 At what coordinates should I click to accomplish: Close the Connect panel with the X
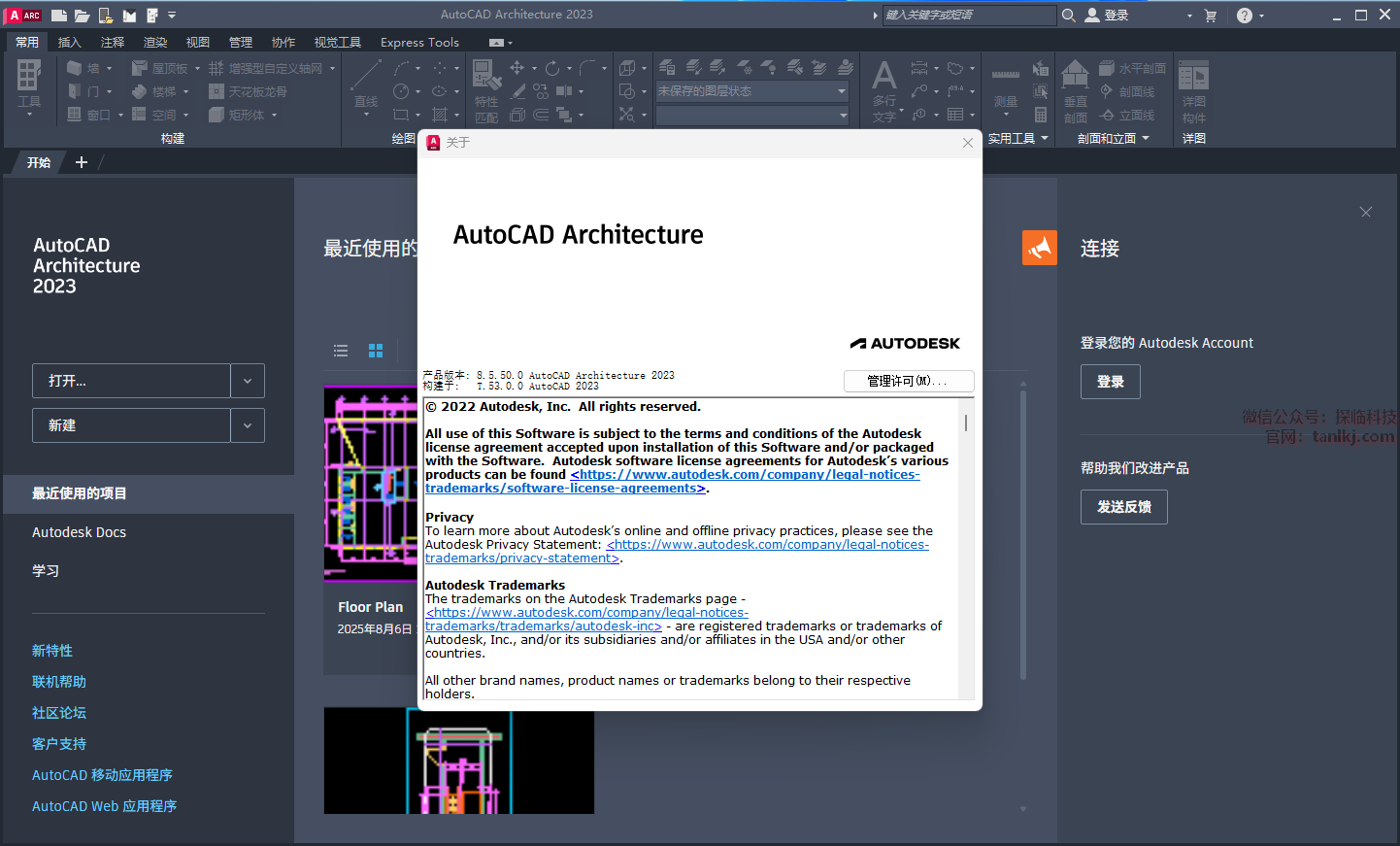pyautogui.click(x=1365, y=212)
